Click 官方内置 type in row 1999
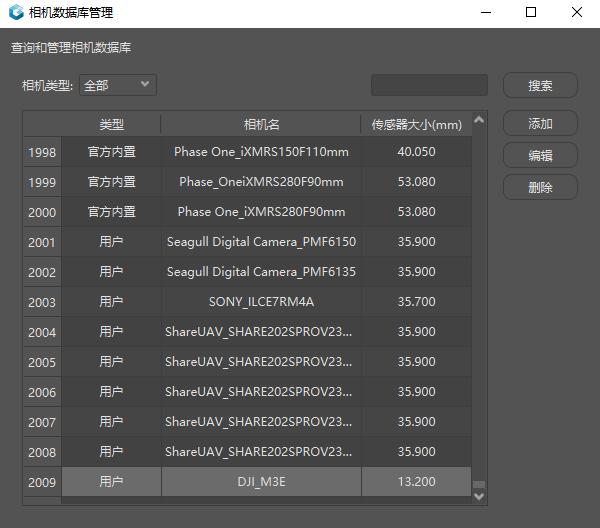The image size is (600, 528). tap(111, 182)
